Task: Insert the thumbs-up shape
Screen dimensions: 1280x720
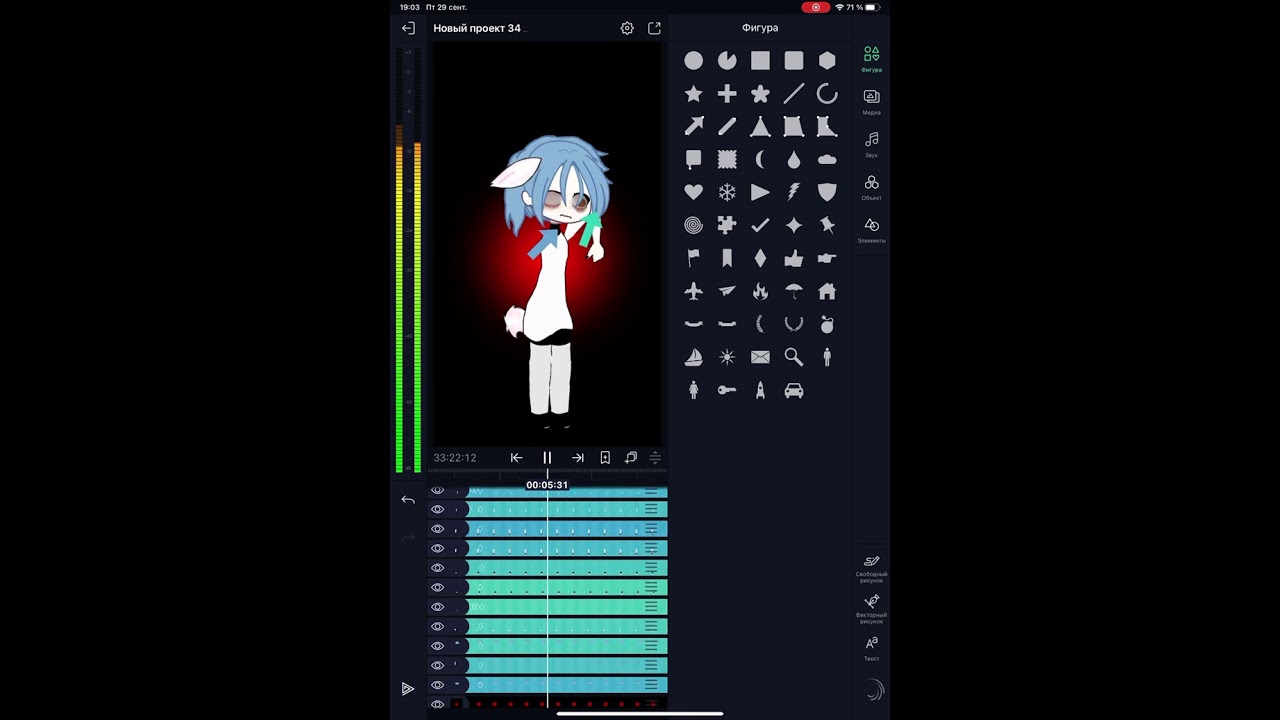Action: point(794,258)
